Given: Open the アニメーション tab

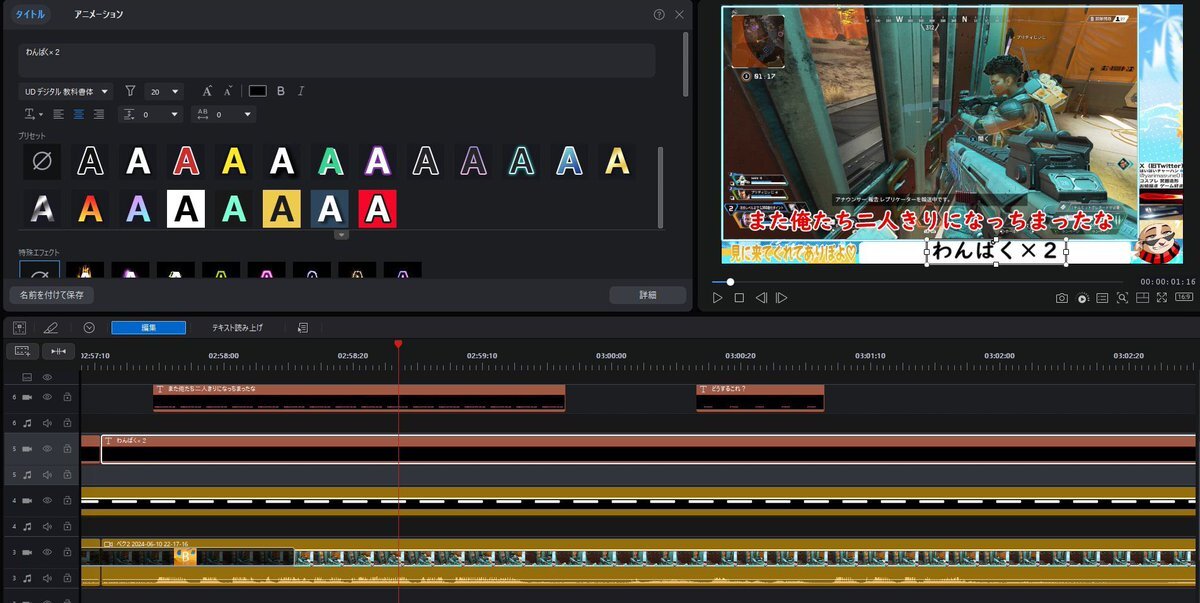Looking at the screenshot, I should tap(99, 15).
